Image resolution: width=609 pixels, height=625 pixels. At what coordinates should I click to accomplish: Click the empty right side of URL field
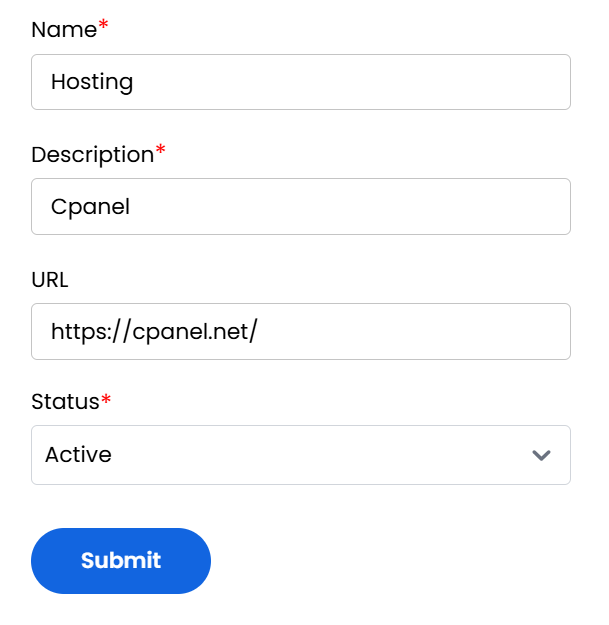tap(450, 331)
